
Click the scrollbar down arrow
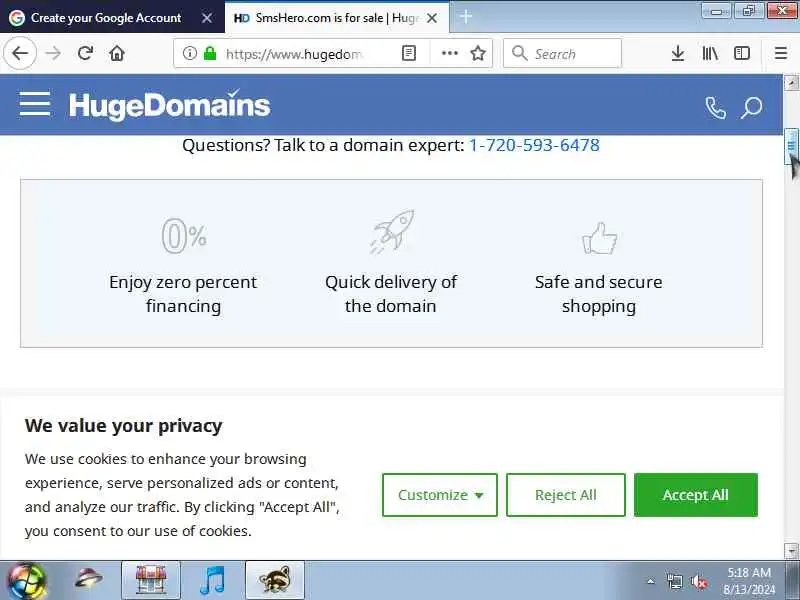tap(791, 551)
